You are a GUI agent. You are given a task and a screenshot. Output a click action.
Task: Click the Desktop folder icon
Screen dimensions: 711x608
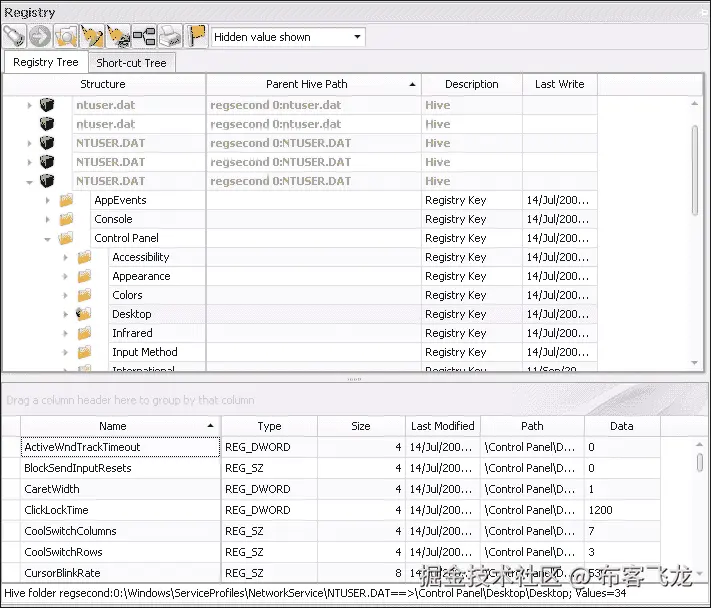pyautogui.click(x=84, y=314)
